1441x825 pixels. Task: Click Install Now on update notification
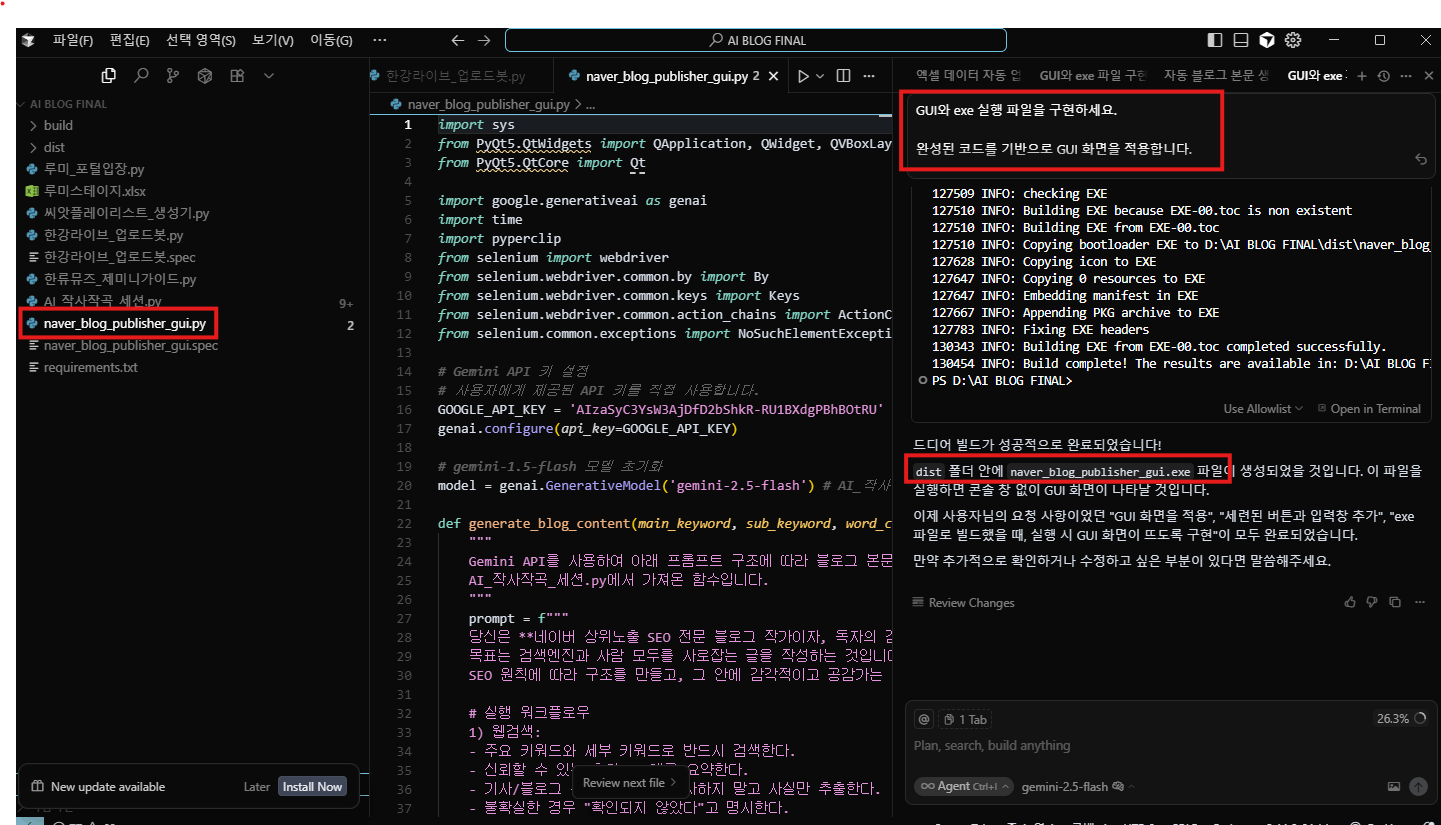[x=312, y=787]
